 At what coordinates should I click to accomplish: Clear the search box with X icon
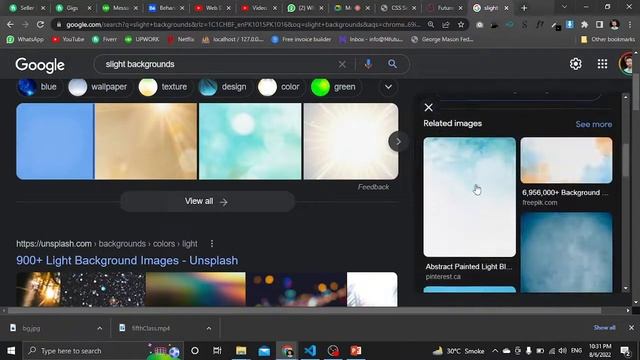coord(342,64)
